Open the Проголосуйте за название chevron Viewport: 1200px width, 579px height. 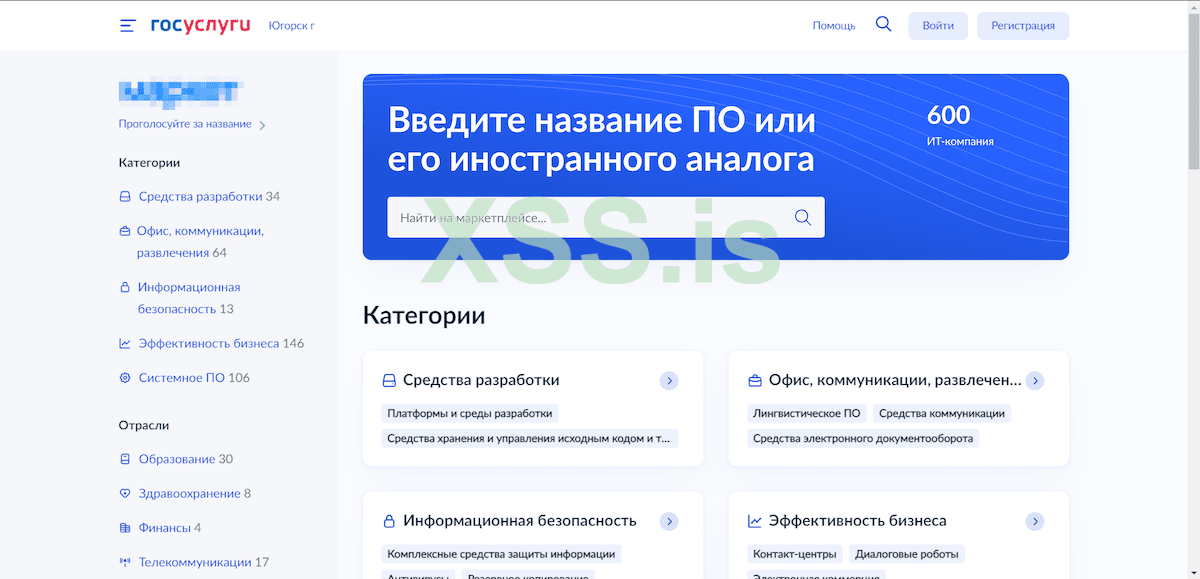[x=262, y=124]
